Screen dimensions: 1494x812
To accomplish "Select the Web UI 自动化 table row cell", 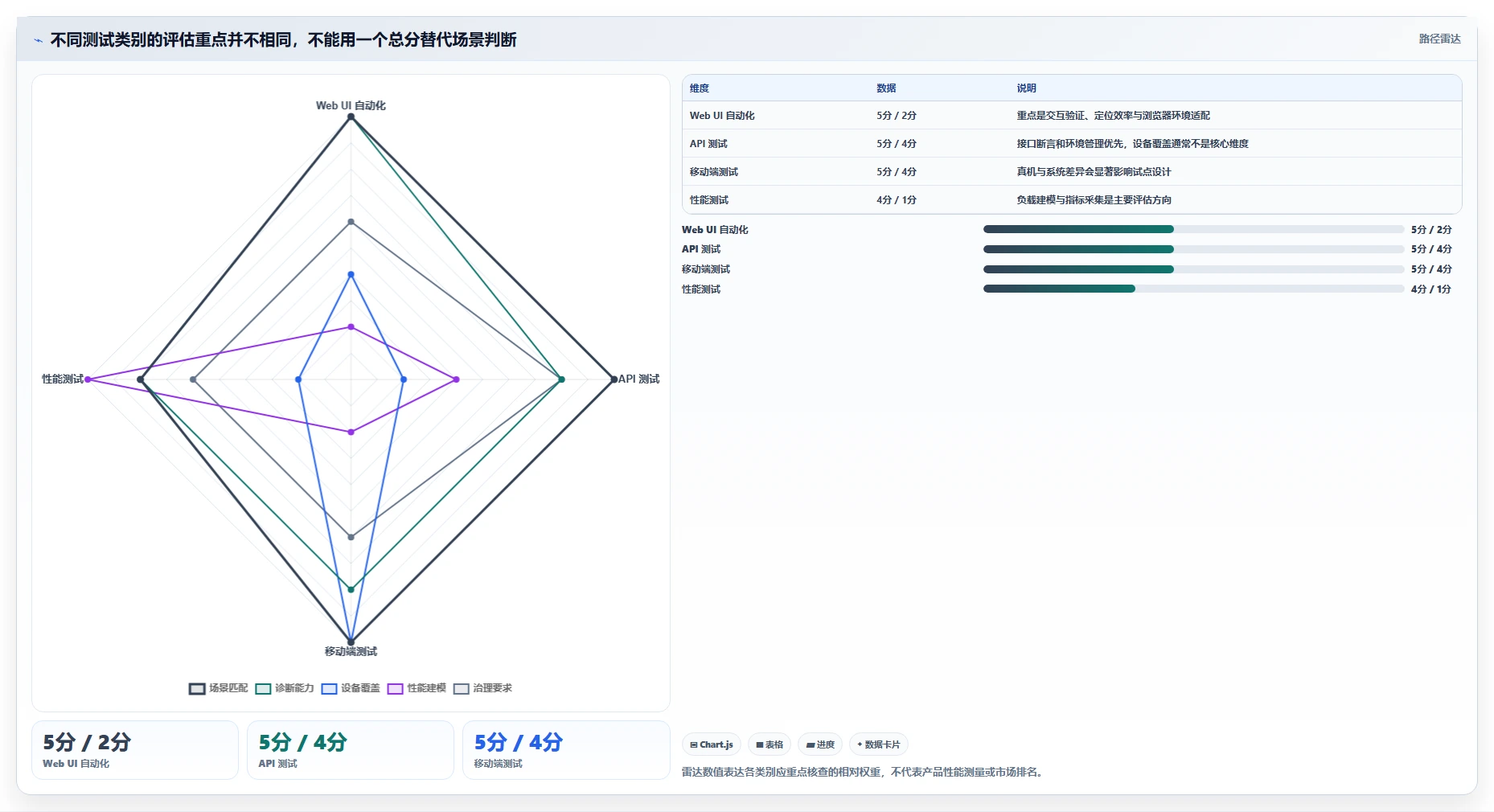I will 722,116.
